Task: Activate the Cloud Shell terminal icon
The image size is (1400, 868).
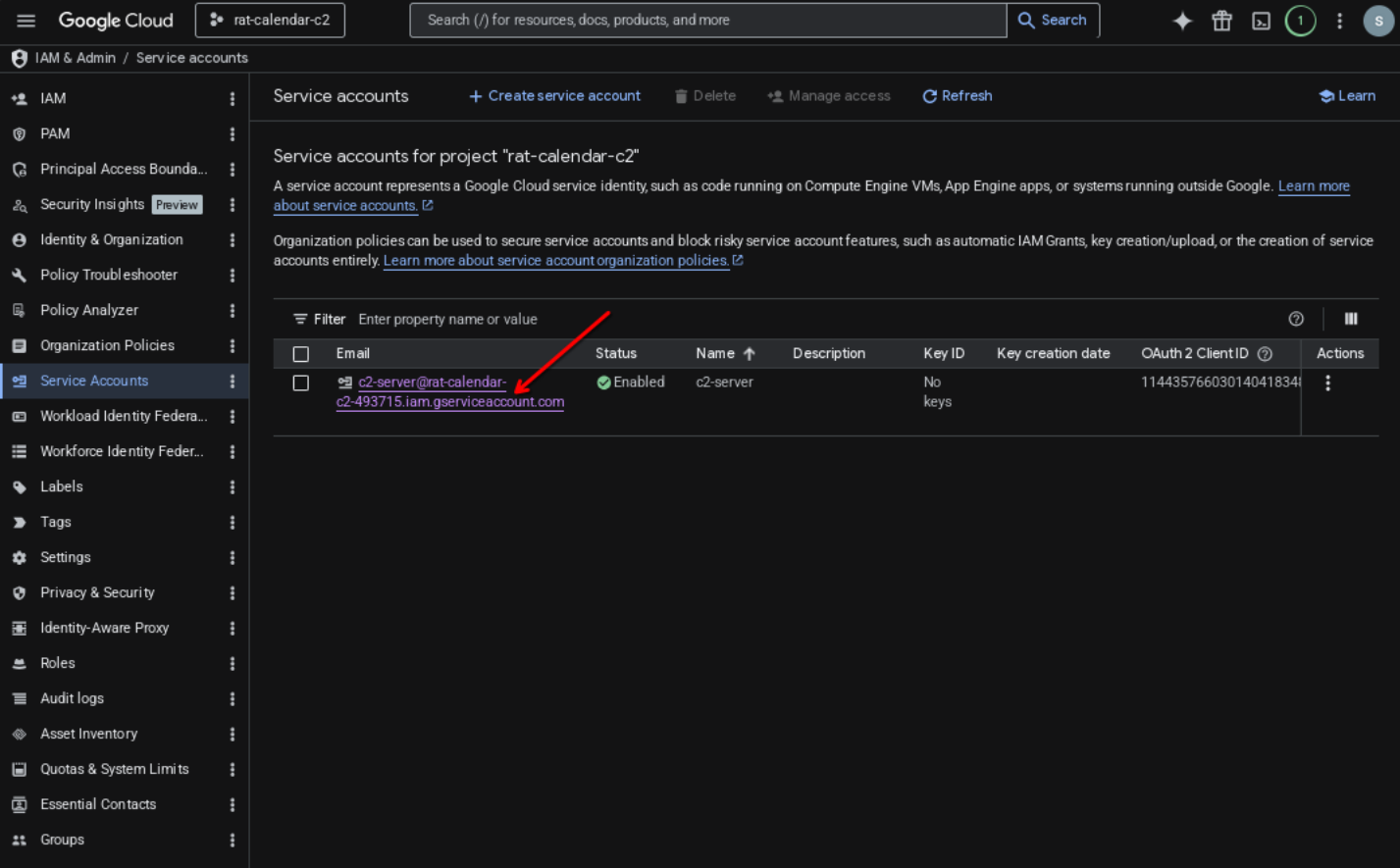Action: [x=1262, y=21]
